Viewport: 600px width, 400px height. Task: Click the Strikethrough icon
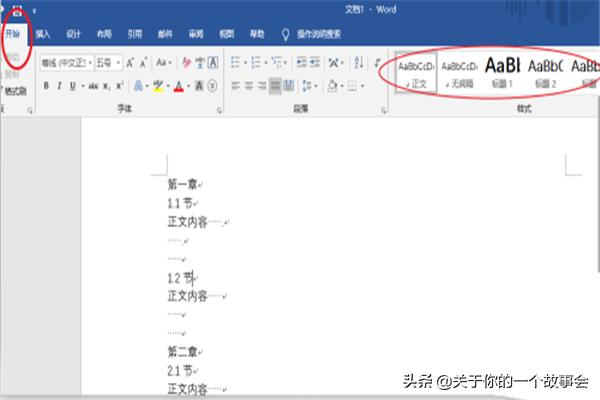[x=93, y=86]
